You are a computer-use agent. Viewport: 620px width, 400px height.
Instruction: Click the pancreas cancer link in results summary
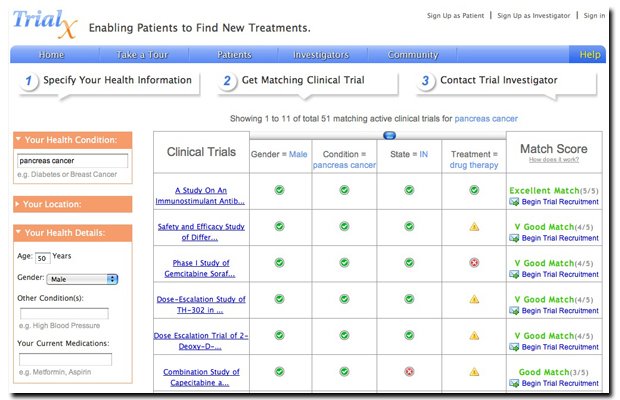click(486, 119)
